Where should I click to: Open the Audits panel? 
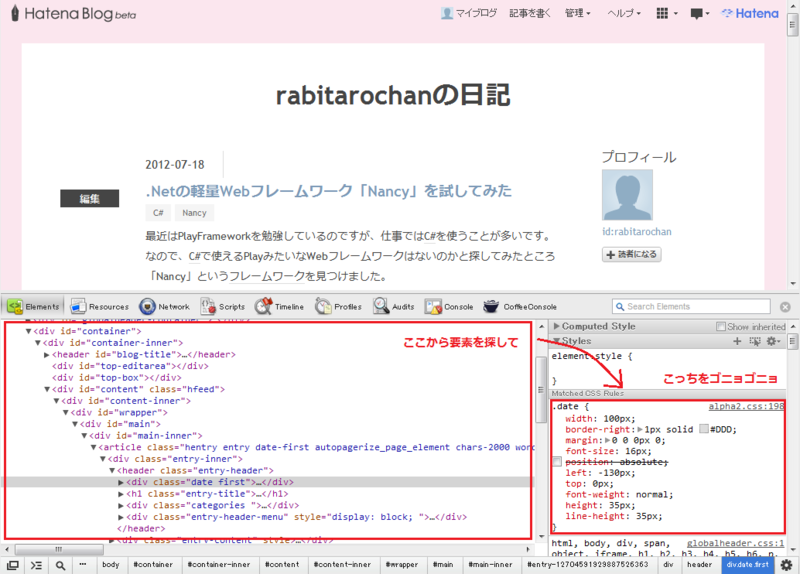[393, 307]
